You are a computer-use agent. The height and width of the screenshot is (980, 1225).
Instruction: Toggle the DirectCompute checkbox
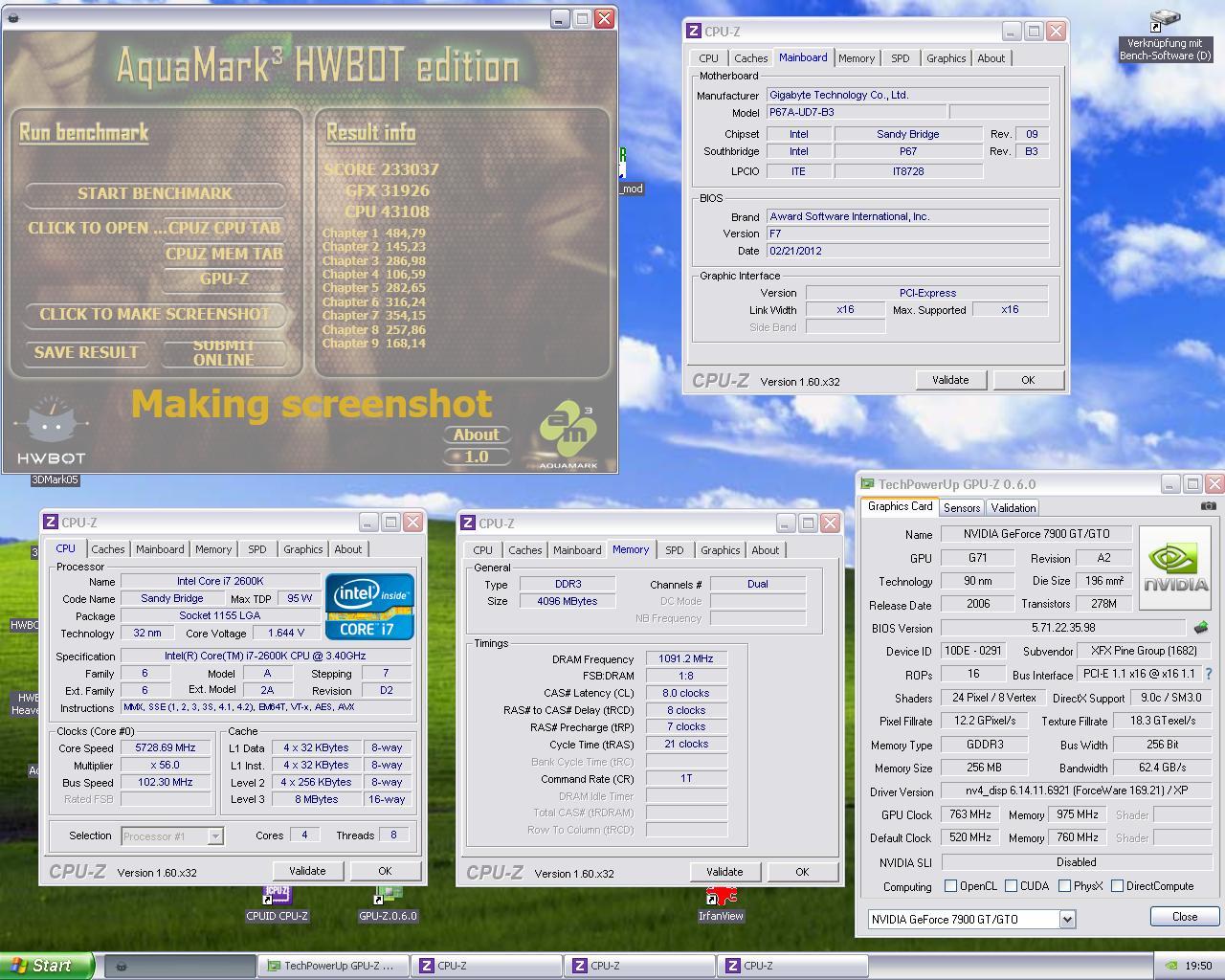[1117, 886]
